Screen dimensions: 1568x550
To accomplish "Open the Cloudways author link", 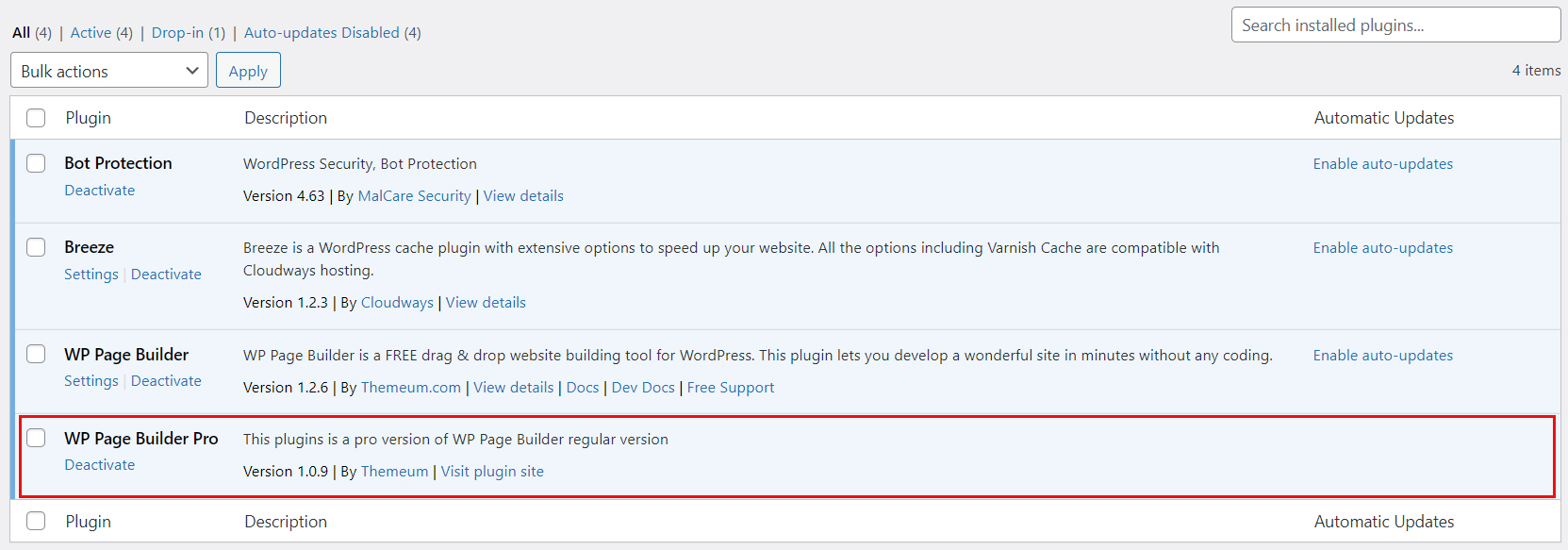I will [x=397, y=303].
